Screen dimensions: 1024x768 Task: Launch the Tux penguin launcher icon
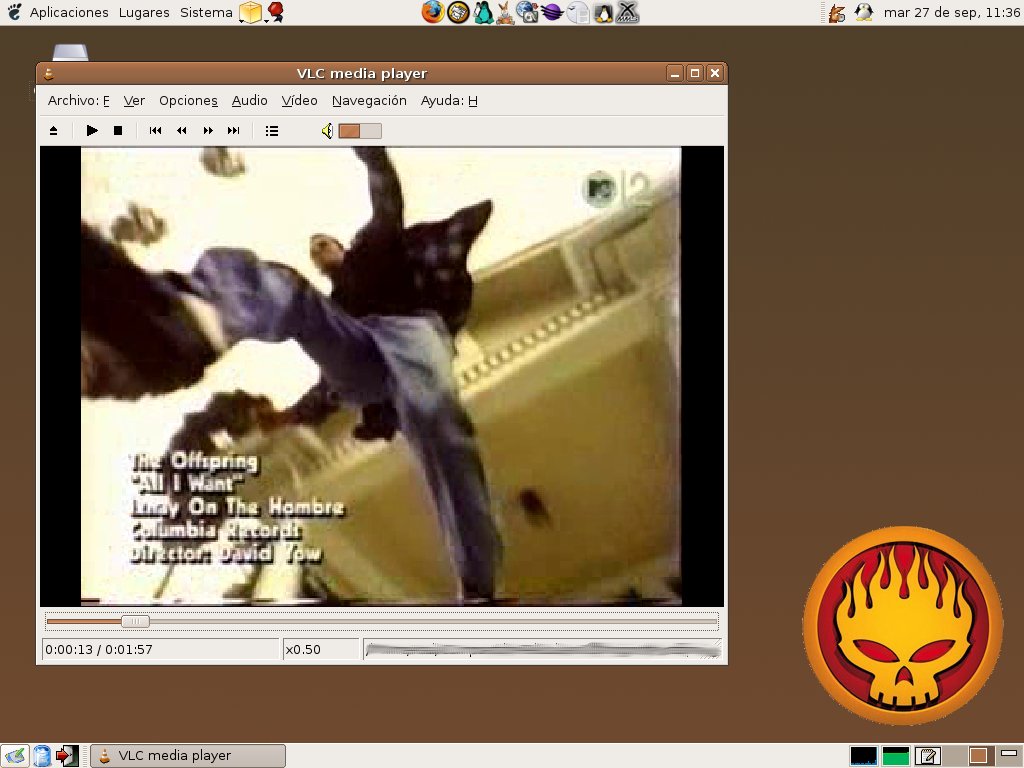[x=603, y=12]
